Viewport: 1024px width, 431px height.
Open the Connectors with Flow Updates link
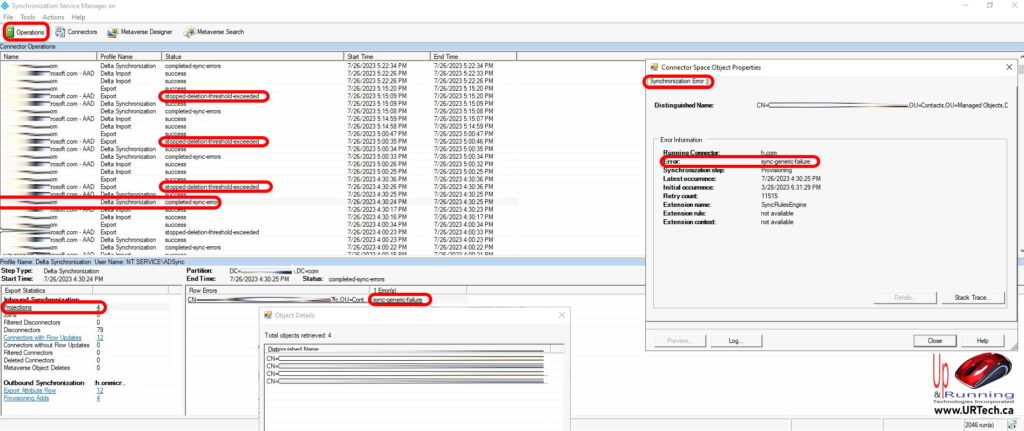pos(44,337)
